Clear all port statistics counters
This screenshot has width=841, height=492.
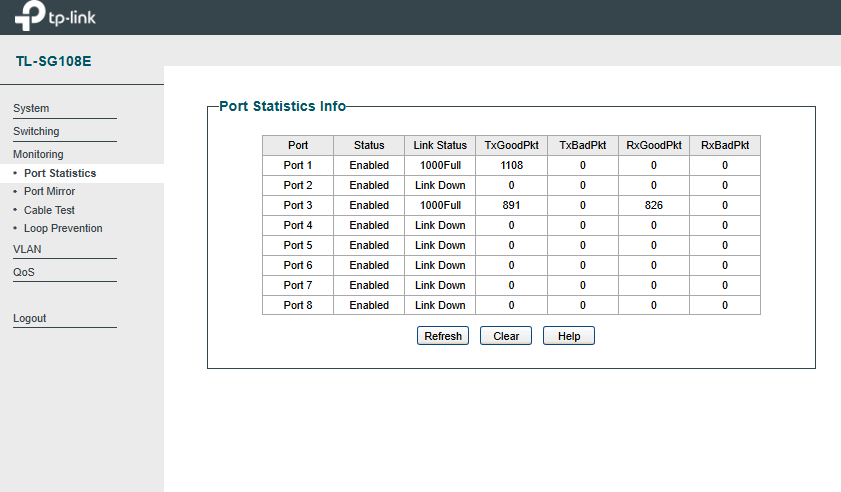[x=506, y=336]
